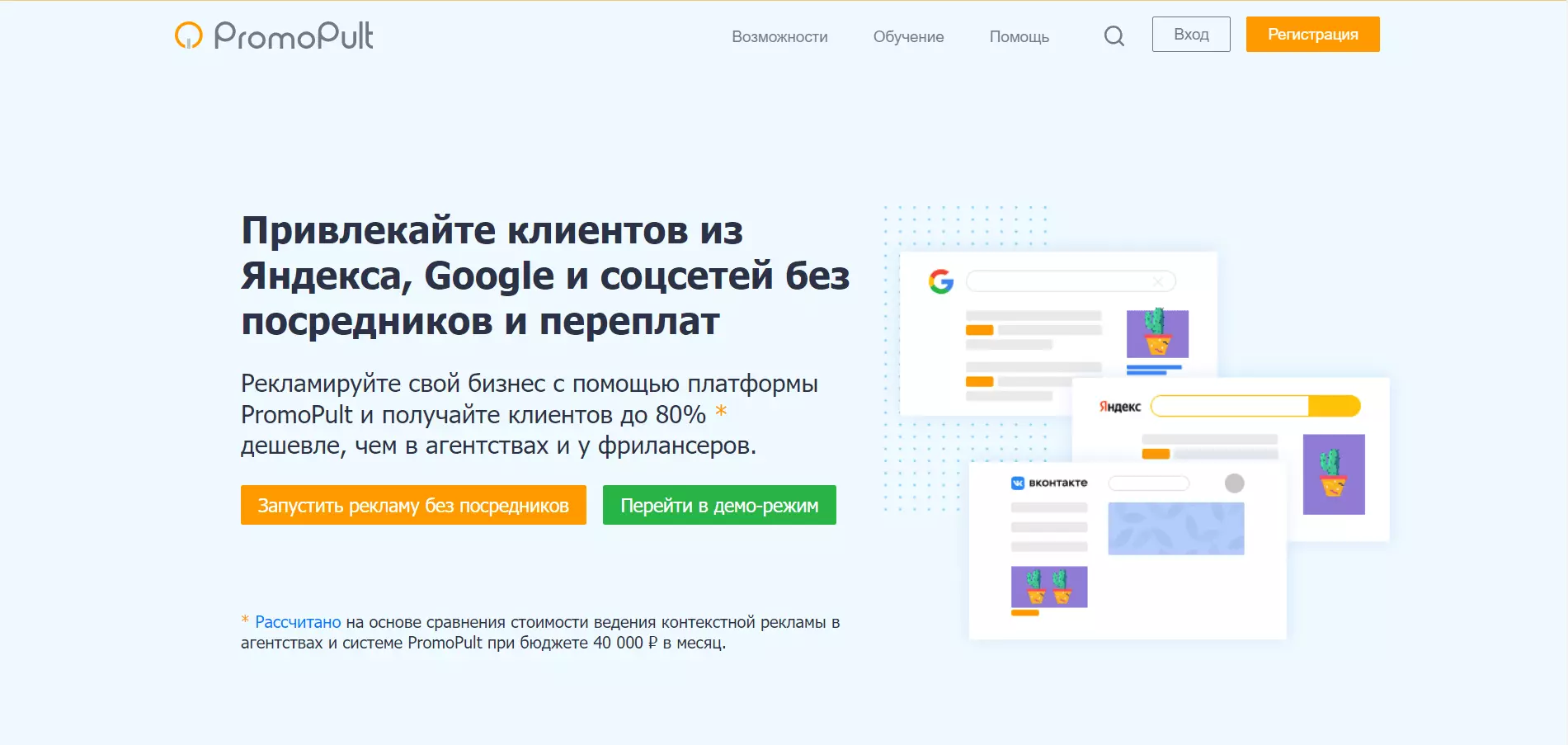
Task: Click the Яндекс card cactus thumbnail
Action: (1334, 474)
